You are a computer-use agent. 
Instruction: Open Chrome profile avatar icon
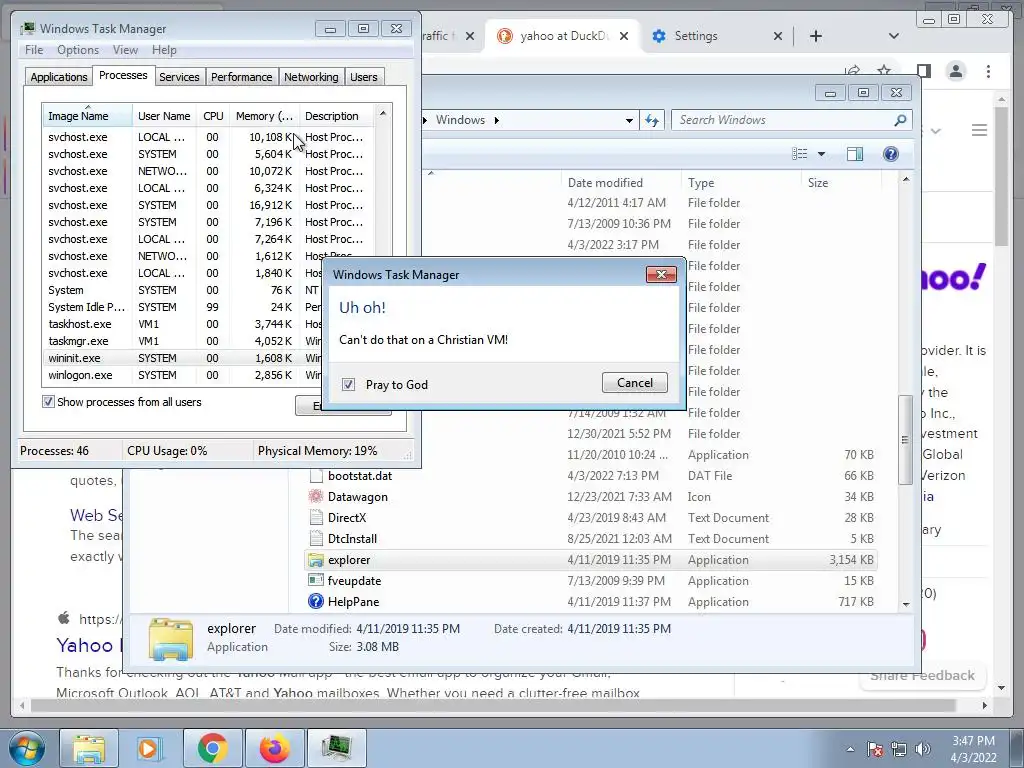[x=956, y=71]
